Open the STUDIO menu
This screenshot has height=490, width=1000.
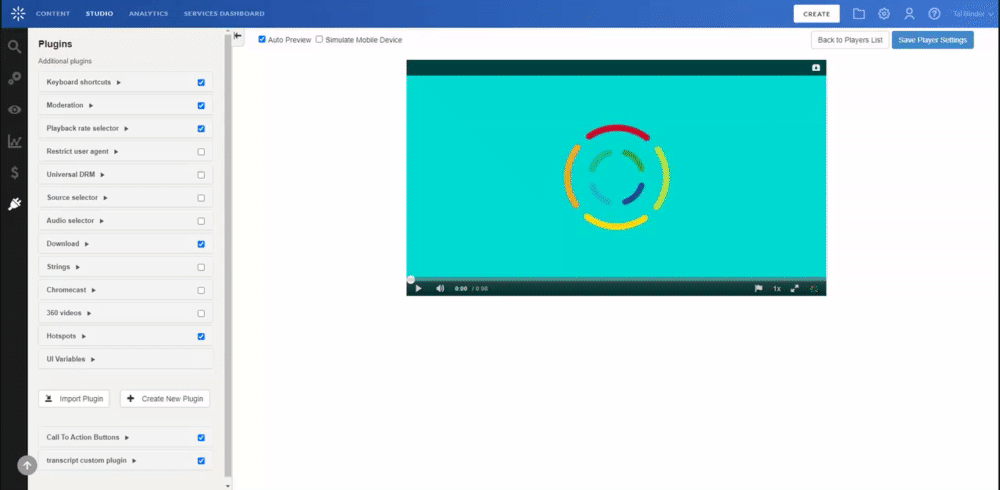tap(99, 13)
